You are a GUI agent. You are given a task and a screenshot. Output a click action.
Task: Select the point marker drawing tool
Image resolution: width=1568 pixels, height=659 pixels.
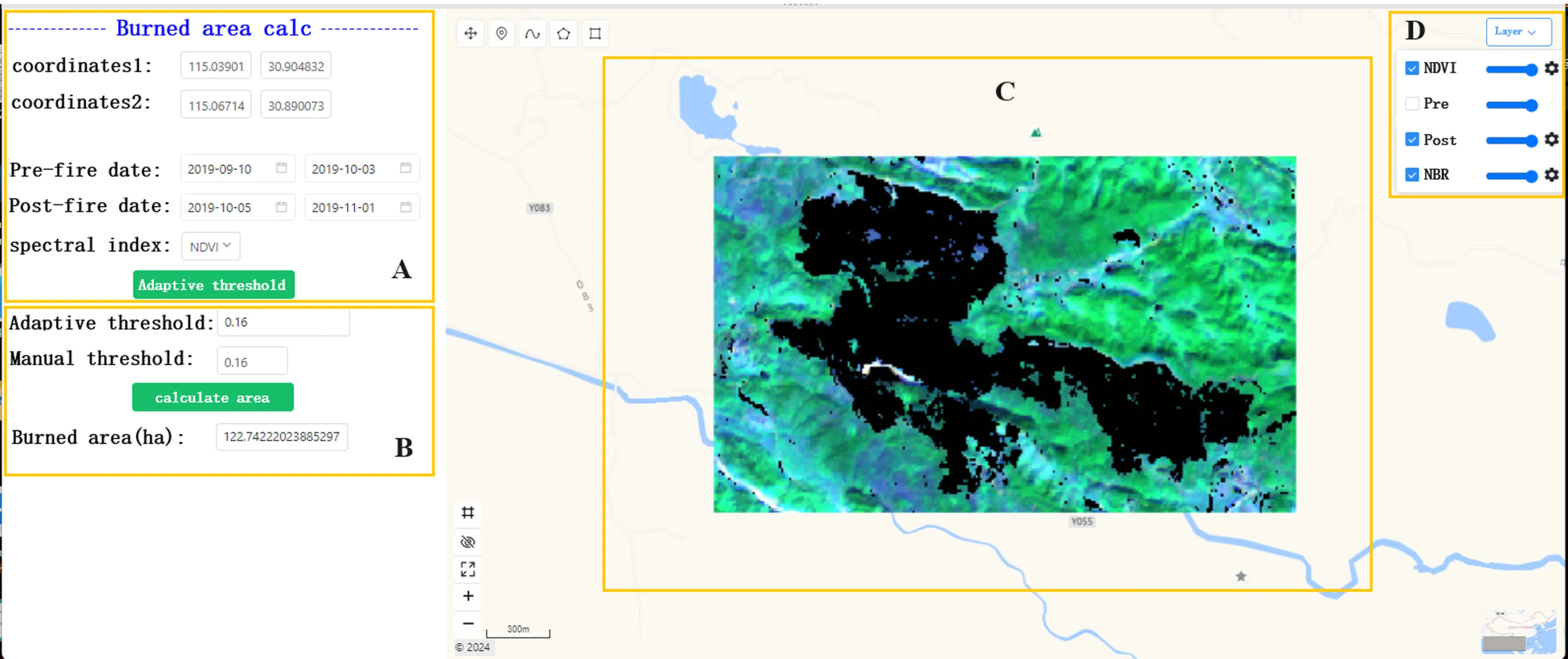[x=501, y=34]
